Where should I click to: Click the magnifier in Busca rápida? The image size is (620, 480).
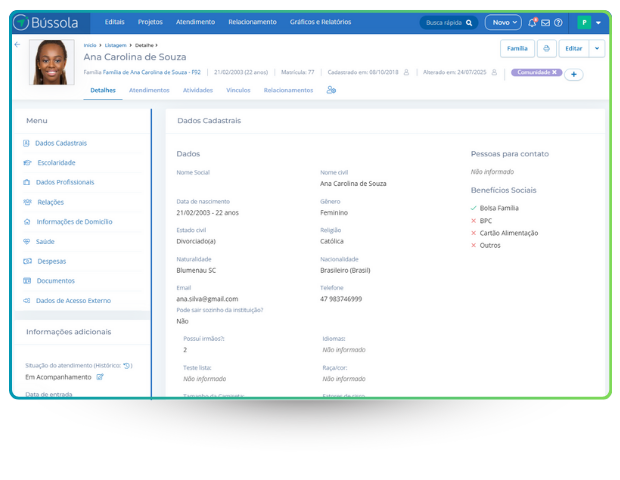click(x=469, y=23)
